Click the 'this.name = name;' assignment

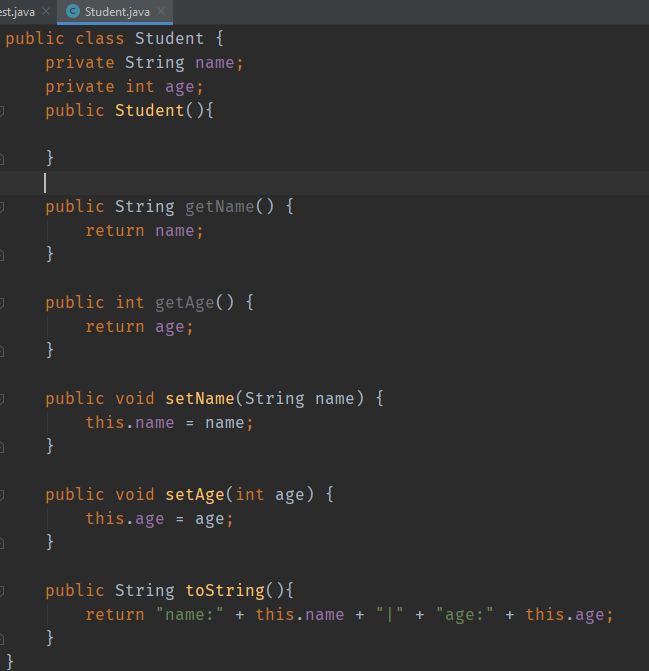pos(169,423)
